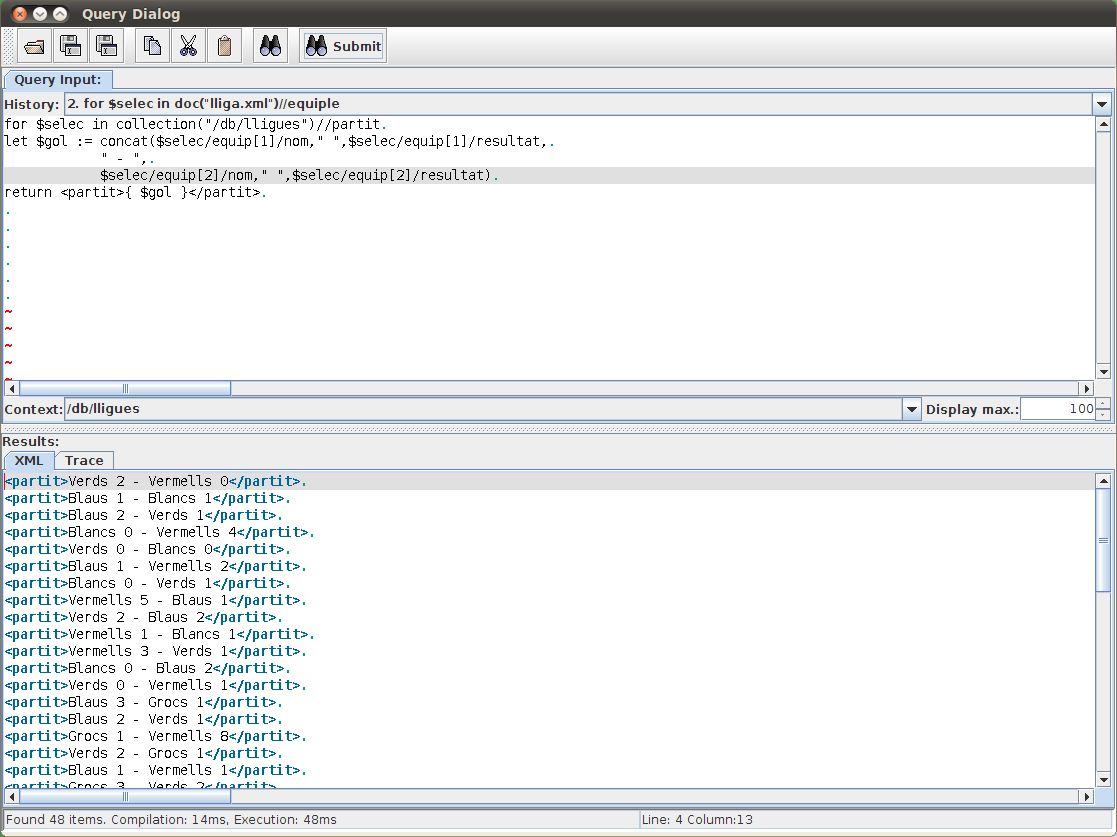Click the copy icon in toolbar
This screenshot has width=1117, height=837.
tap(152, 46)
